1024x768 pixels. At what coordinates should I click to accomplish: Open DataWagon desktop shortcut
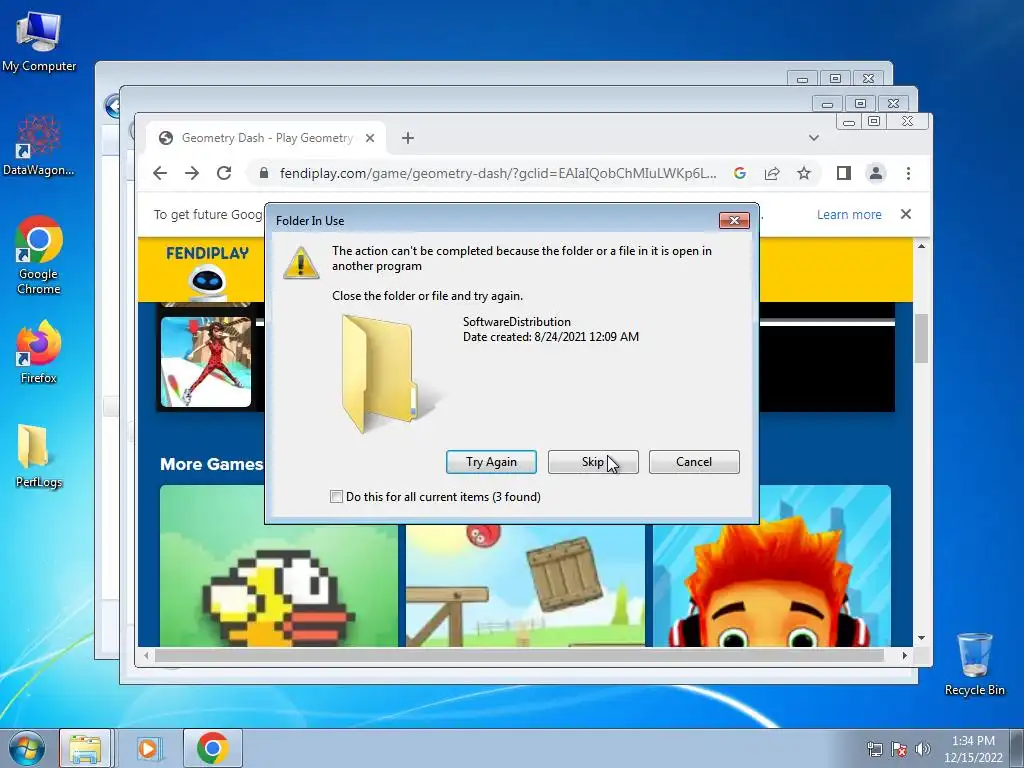tap(39, 145)
